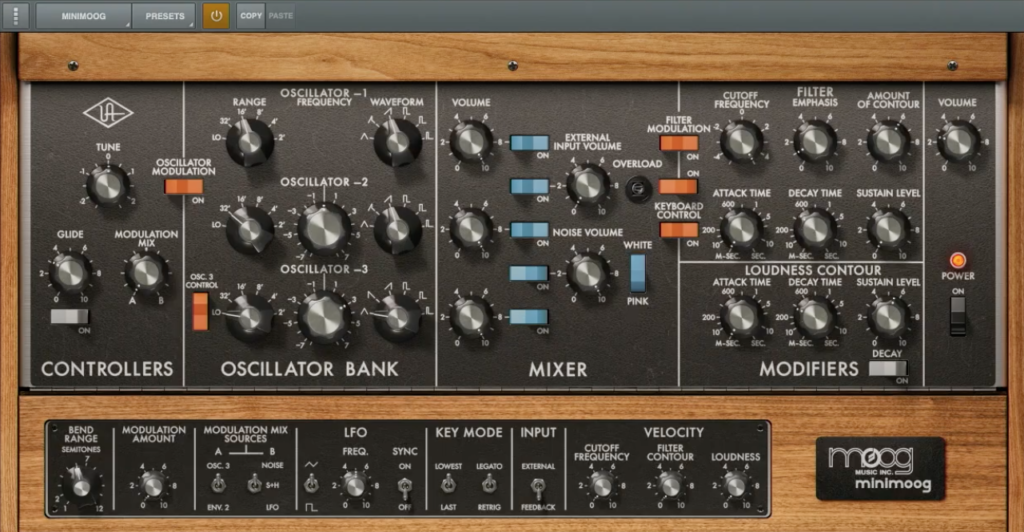The height and width of the screenshot is (532, 1024).
Task: Click the EXTERNAL INPUT VOLUME knob
Action: (587, 185)
